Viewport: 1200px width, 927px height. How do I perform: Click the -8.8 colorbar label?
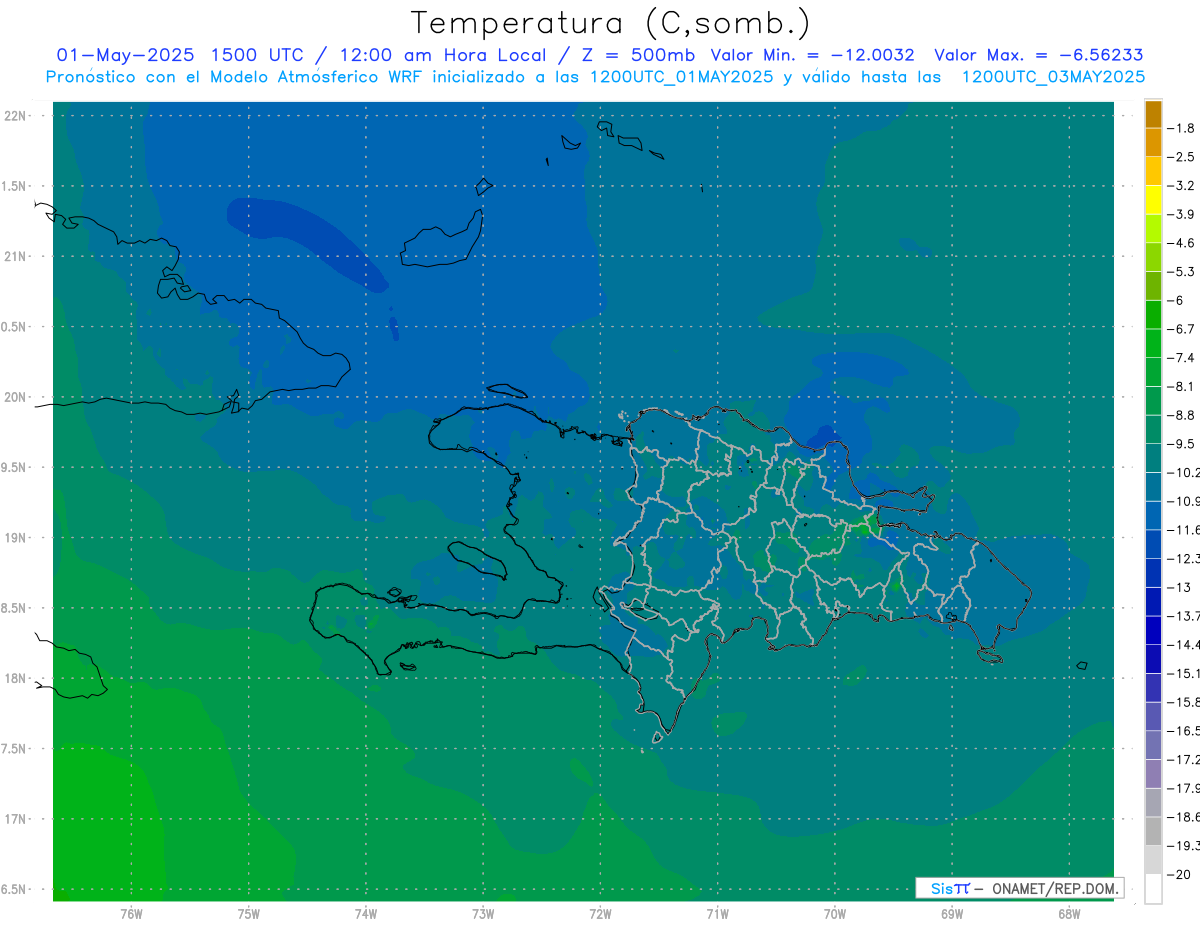pyautogui.click(x=1182, y=415)
